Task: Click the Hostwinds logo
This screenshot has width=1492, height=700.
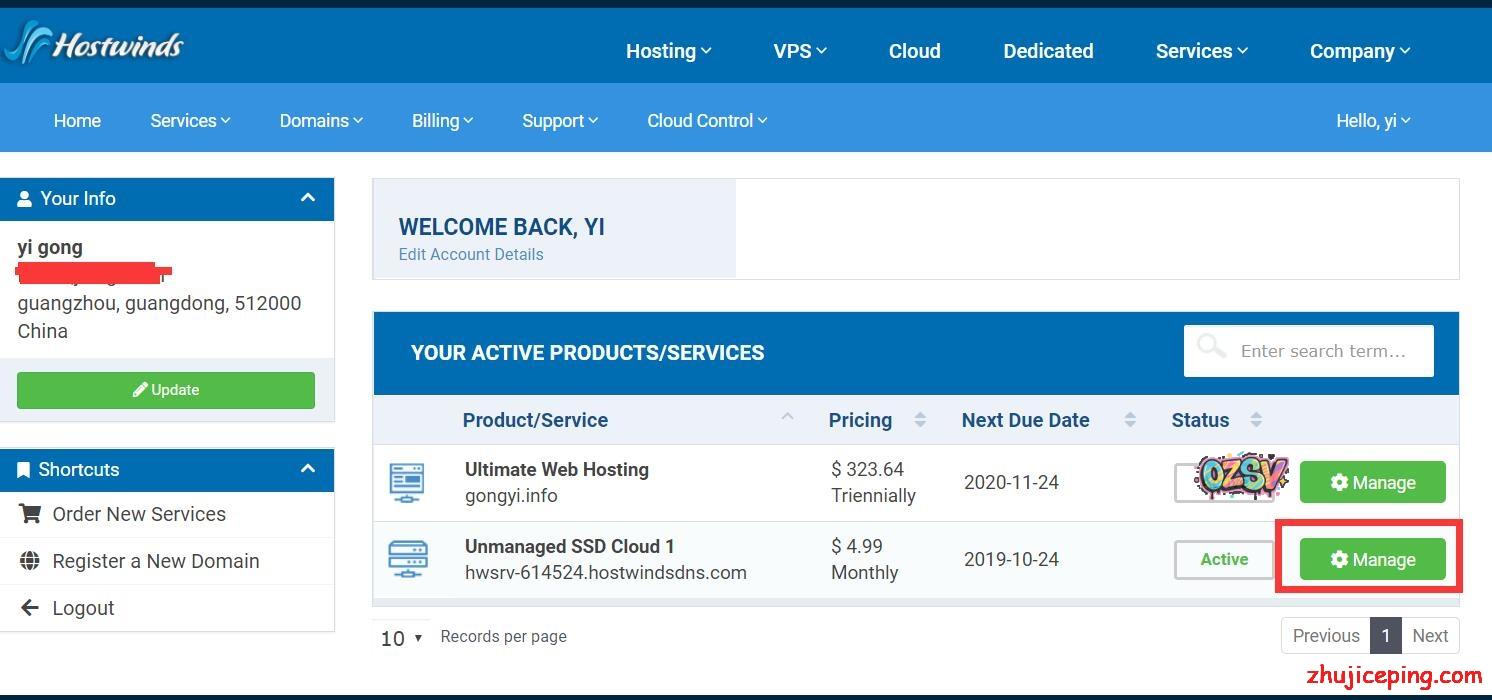Action: click(95, 44)
